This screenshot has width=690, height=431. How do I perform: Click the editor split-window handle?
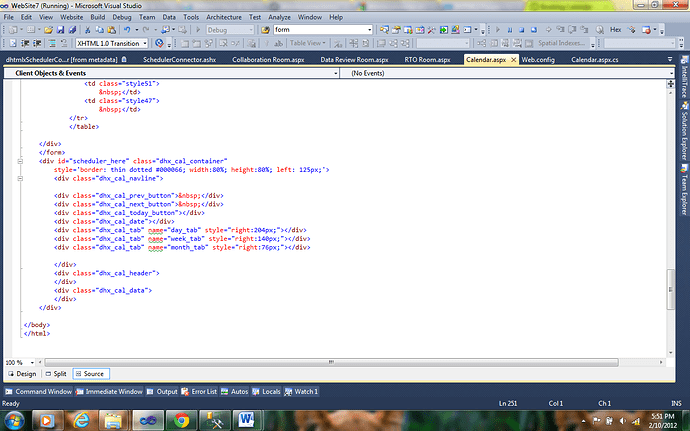(671, 84)
